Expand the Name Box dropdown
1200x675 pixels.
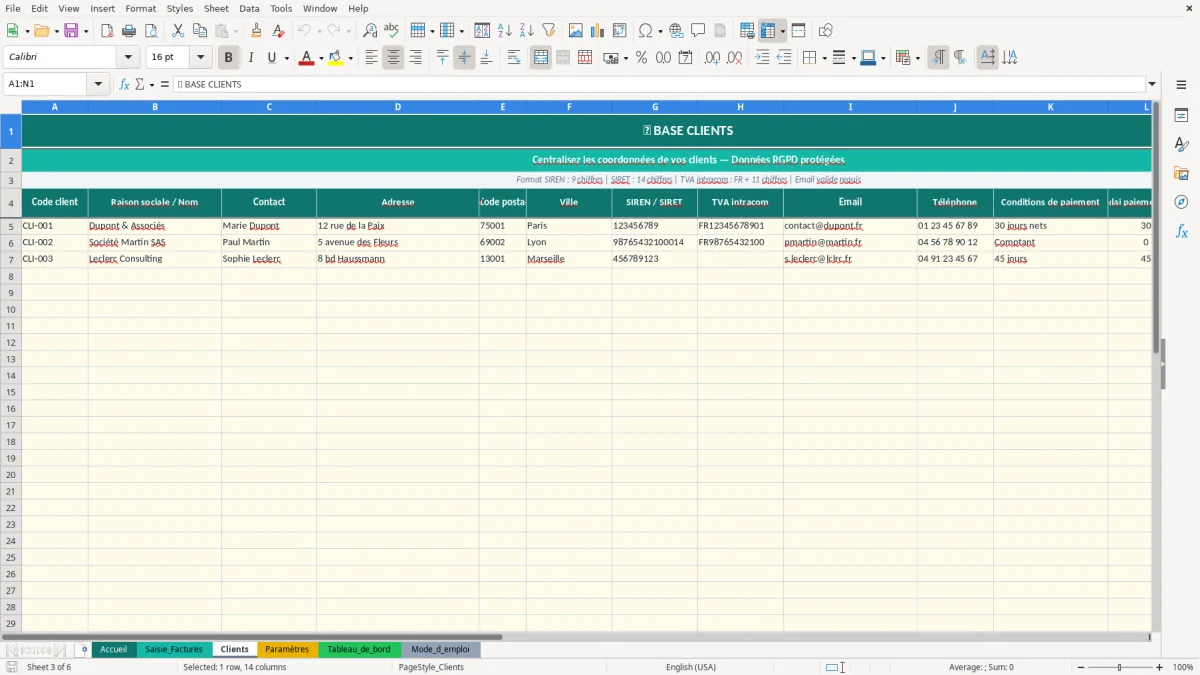[98, 85]
